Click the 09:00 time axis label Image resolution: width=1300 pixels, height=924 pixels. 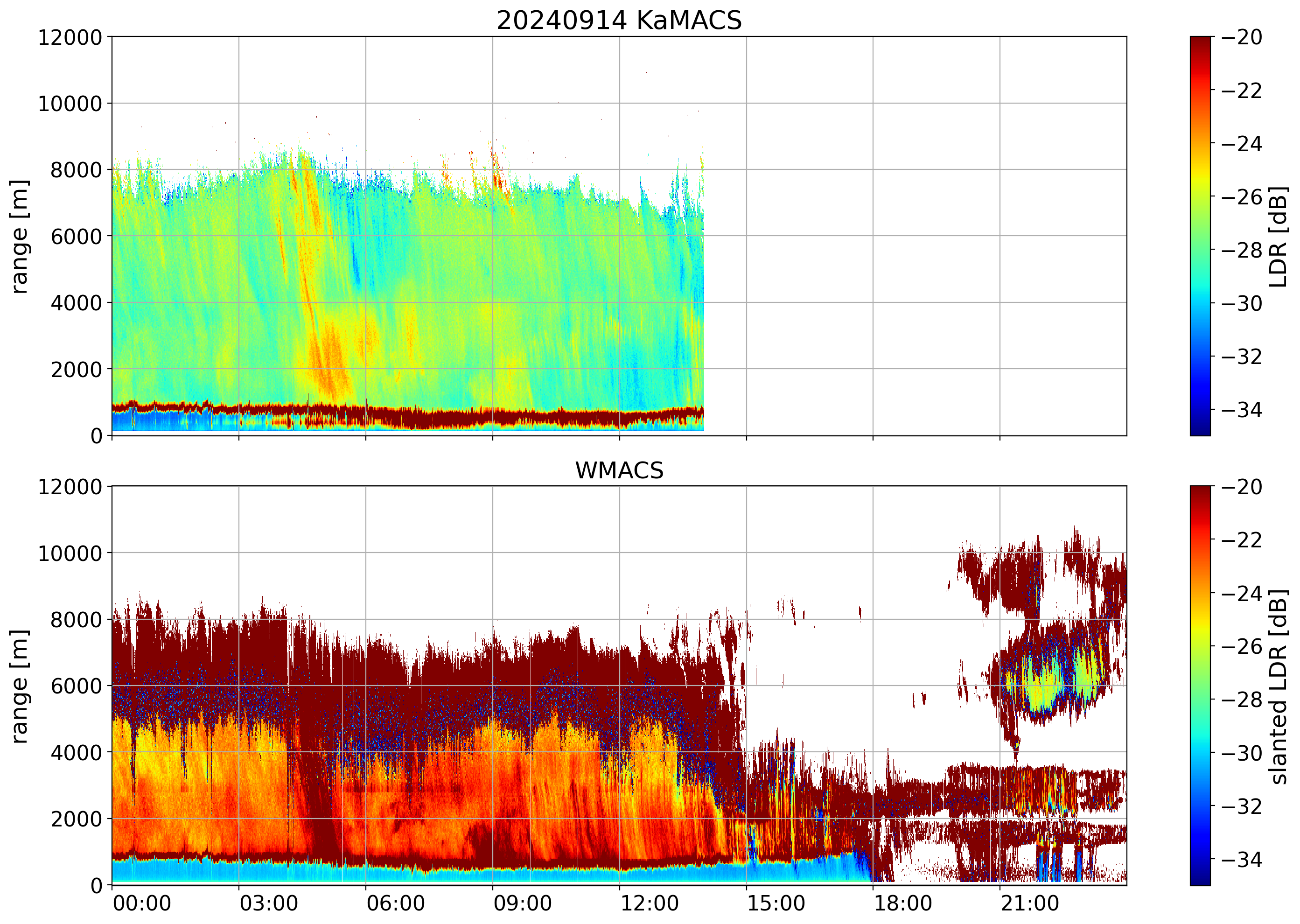pos(522,903)
